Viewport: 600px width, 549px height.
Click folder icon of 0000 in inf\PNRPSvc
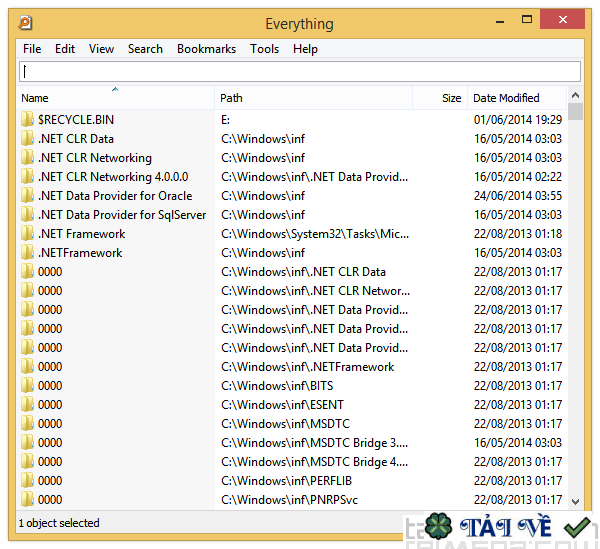(27, 499)
